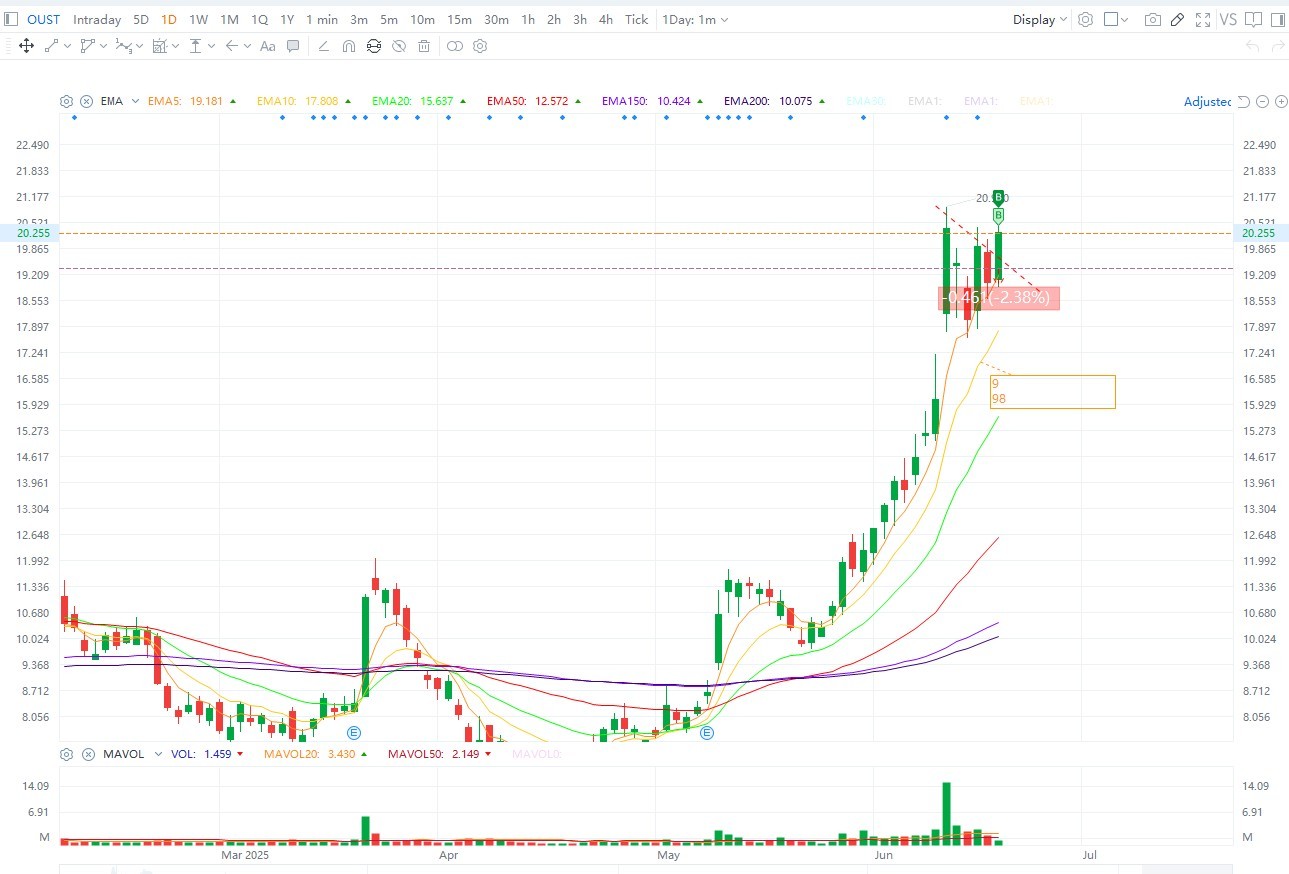Screen dimensions: 1289x874
Task: Click the left E earnings marker
Action: click(x=353, y=733)
